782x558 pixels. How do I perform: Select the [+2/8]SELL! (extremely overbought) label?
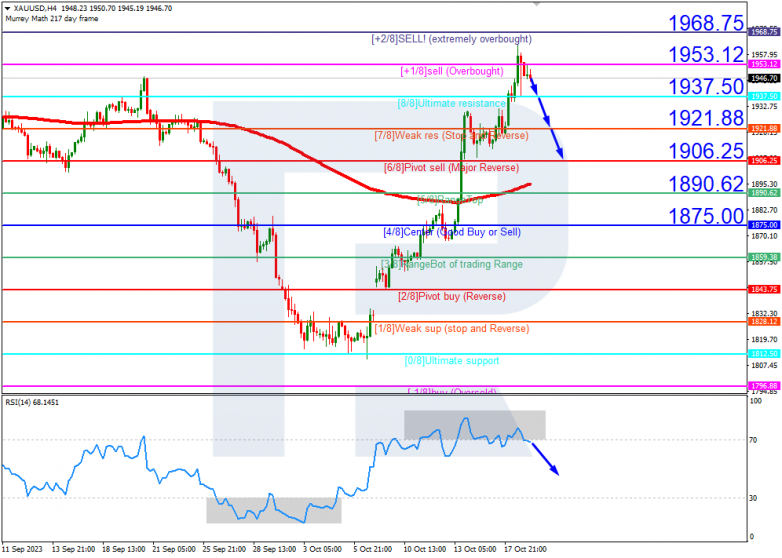point(451,39)
